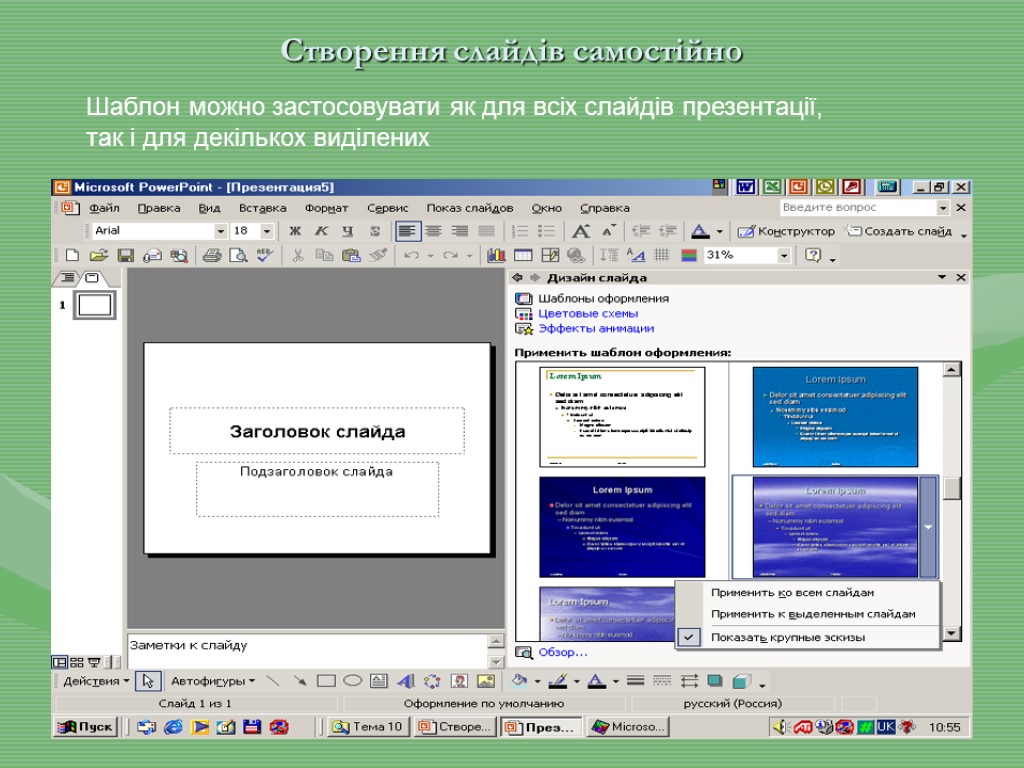Insert WordArt from drawing toolbar

(x=406, y=681)
